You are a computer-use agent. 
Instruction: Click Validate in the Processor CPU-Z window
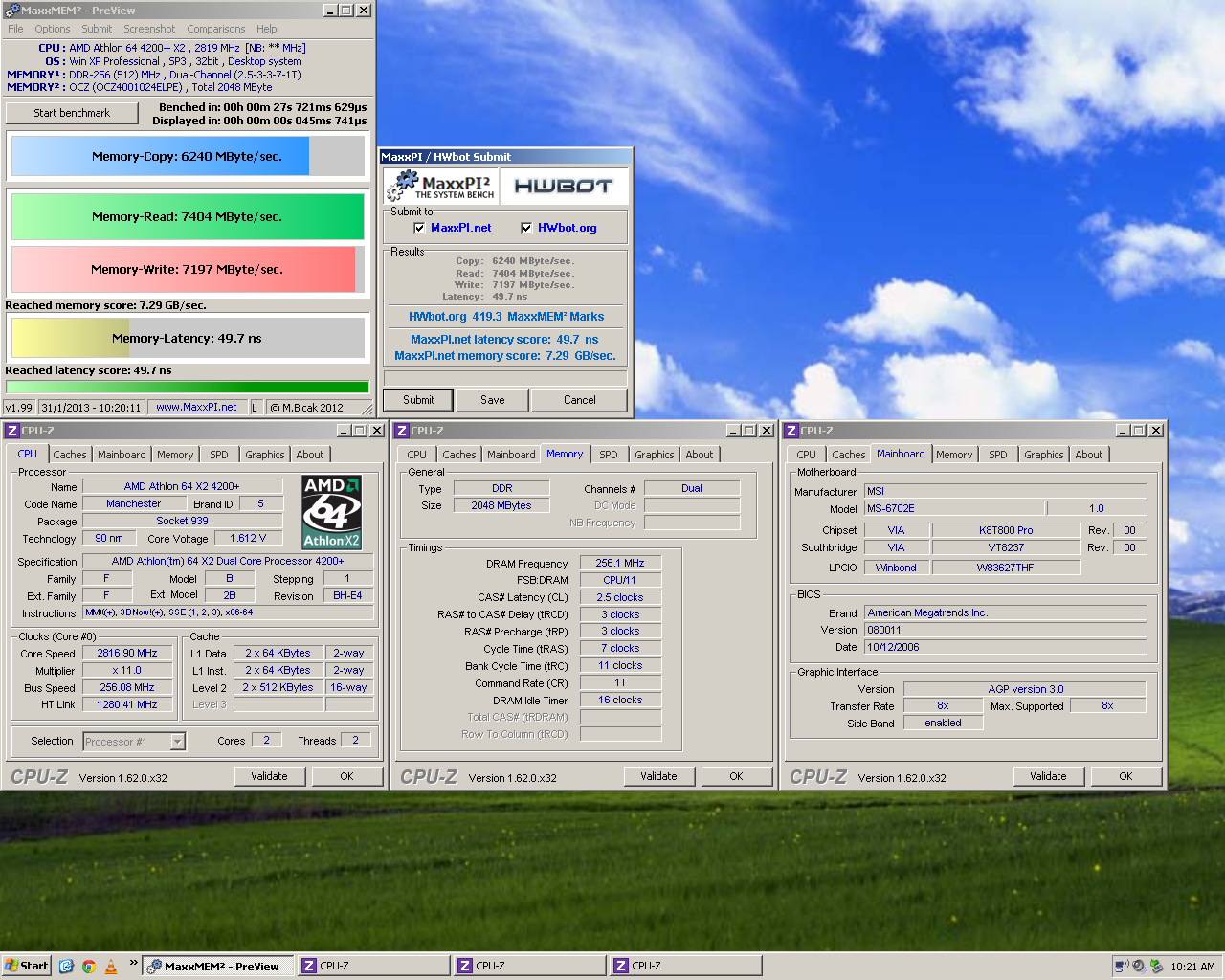(x=269, y=776)
